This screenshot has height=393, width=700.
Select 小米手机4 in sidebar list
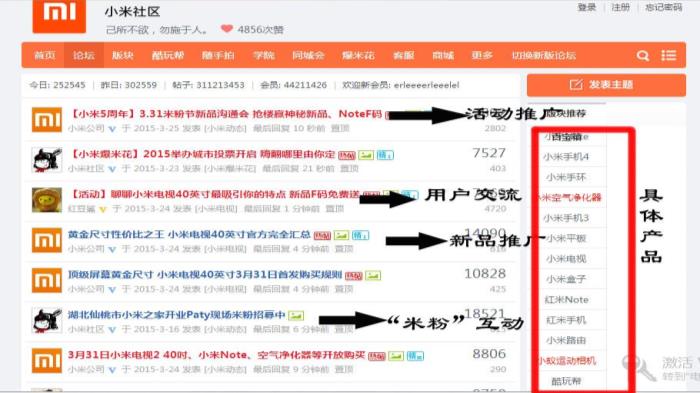pos(566,157)
